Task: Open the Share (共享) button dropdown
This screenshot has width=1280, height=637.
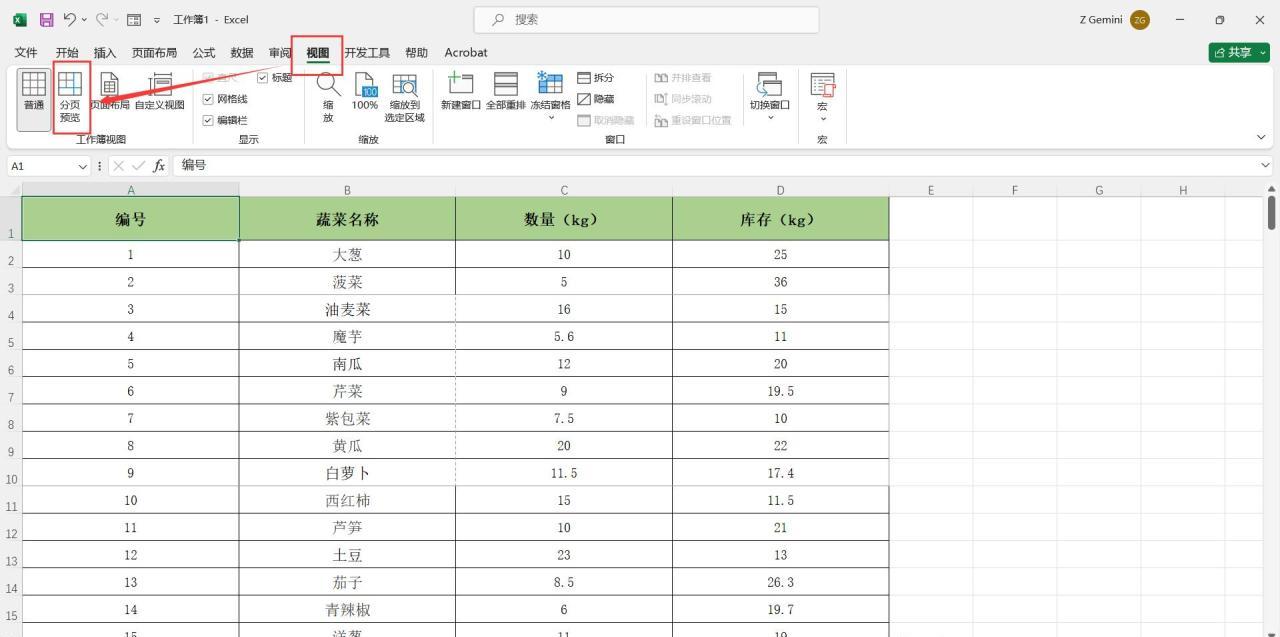Action: pyautogui.click(x=1263, y=53)
